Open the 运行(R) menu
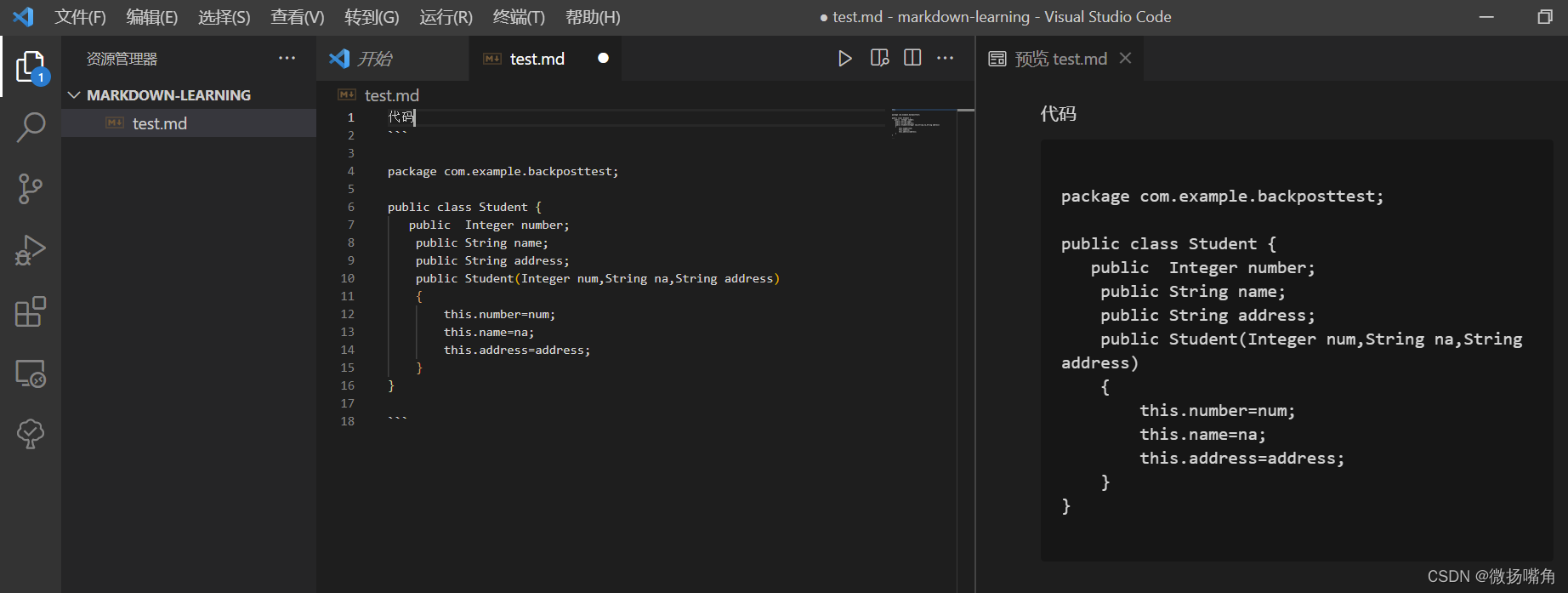Viewport: 1568px width, 593px height. coord(446,17)
